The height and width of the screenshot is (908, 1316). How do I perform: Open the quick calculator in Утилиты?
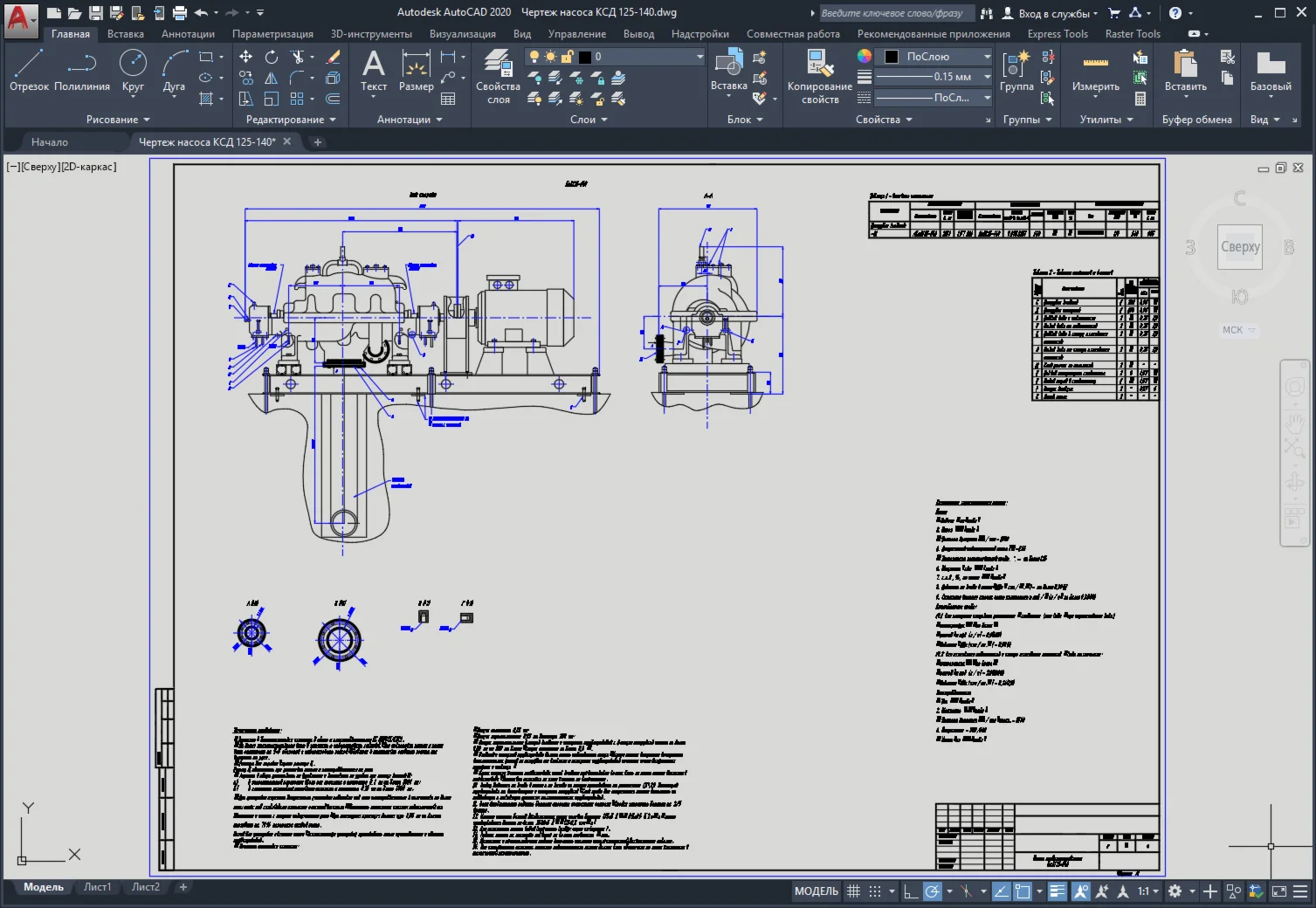1140,99
